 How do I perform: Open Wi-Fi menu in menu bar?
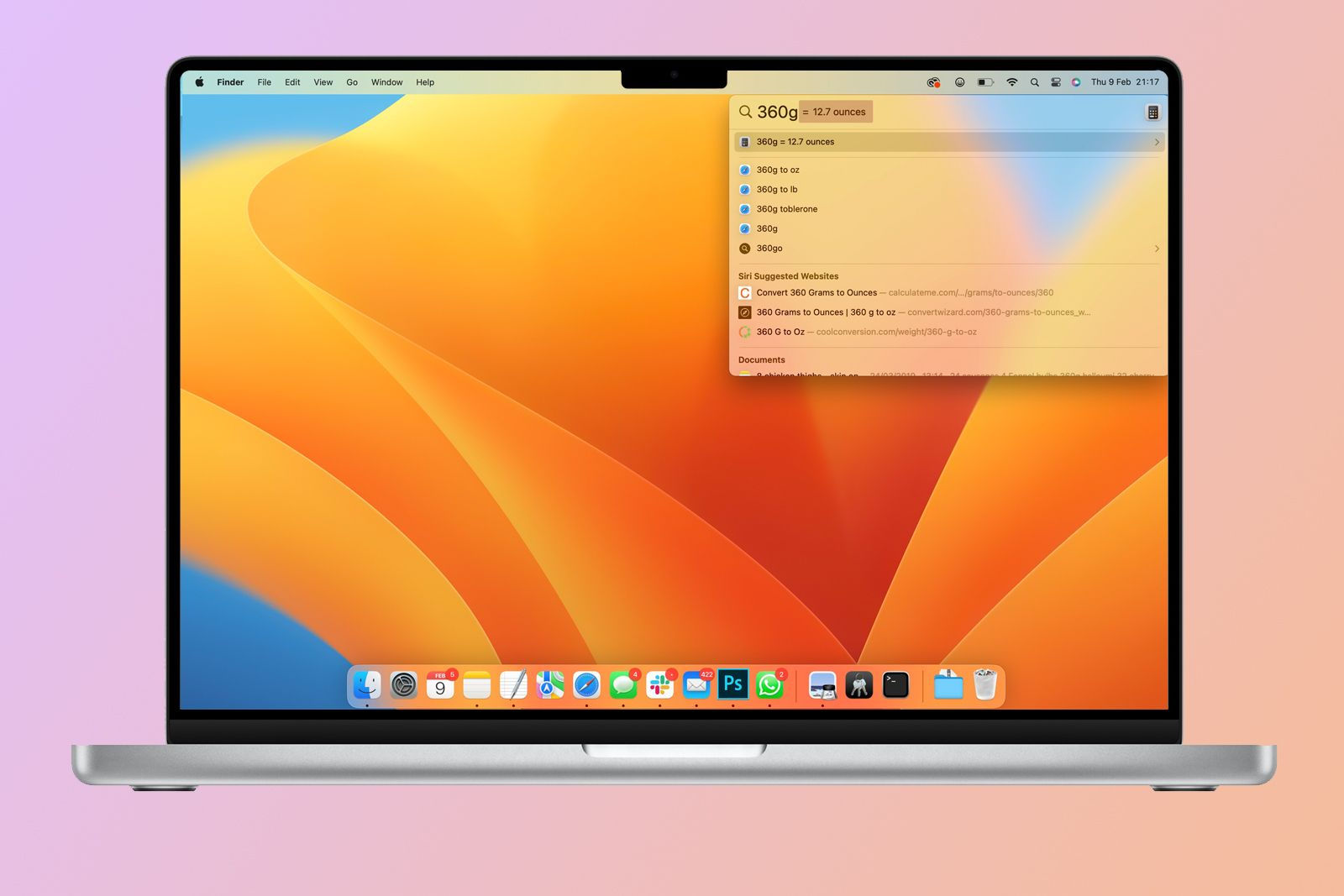click(x=1011, y=82)
